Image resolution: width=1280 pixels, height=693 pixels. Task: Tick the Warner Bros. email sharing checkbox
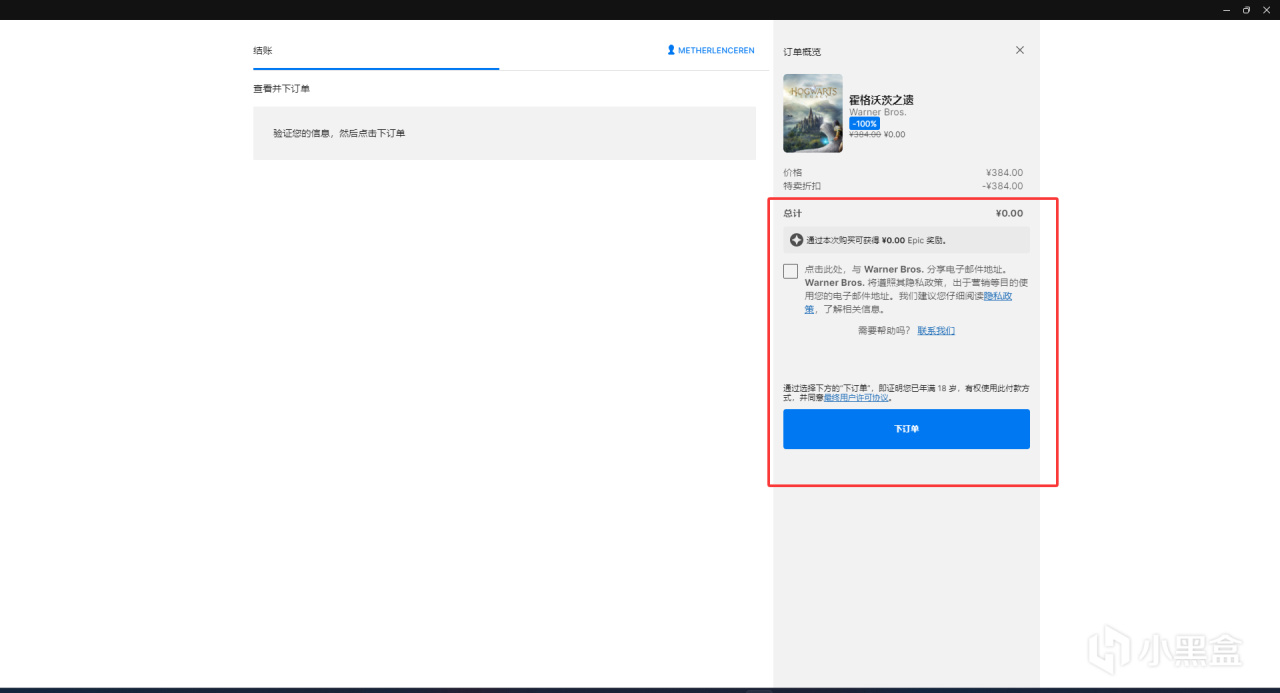(x=791, y=271)
